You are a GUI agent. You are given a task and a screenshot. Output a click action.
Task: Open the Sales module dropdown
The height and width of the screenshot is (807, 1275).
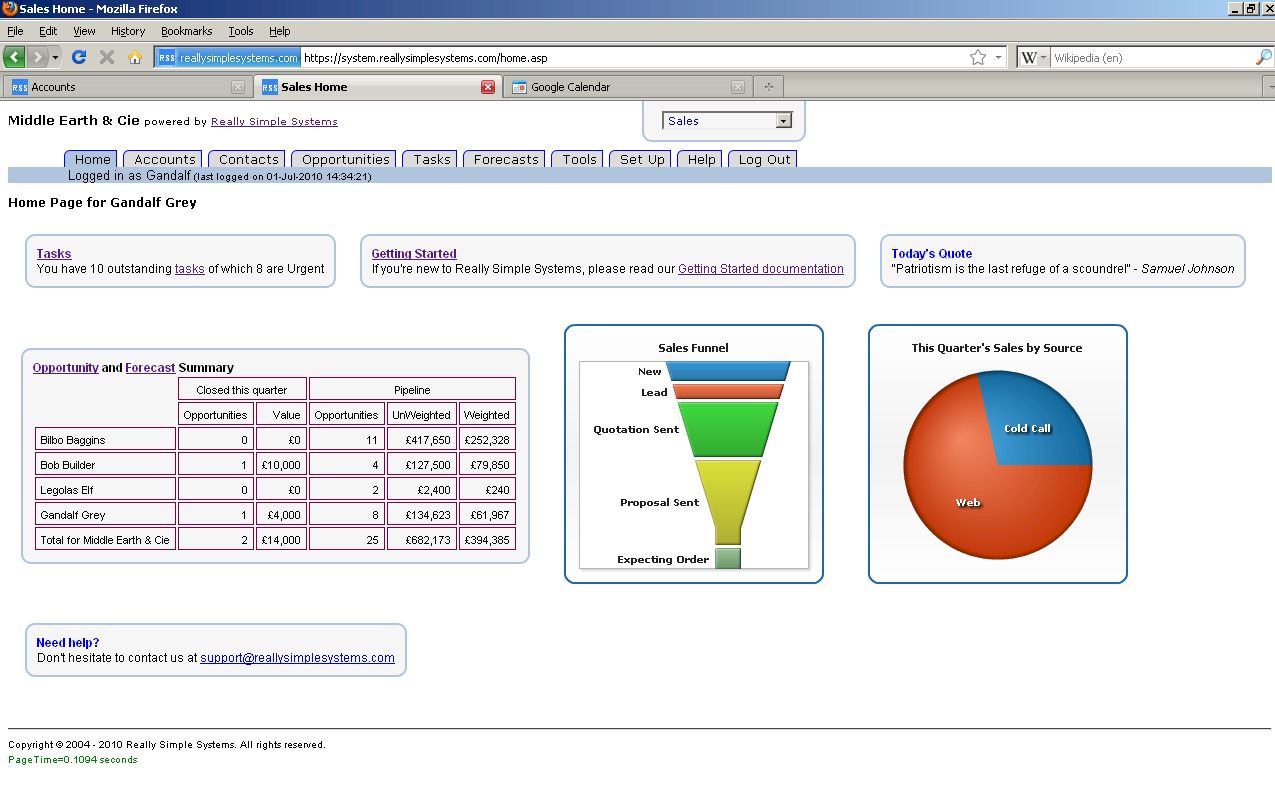click(x=727, y=121)
